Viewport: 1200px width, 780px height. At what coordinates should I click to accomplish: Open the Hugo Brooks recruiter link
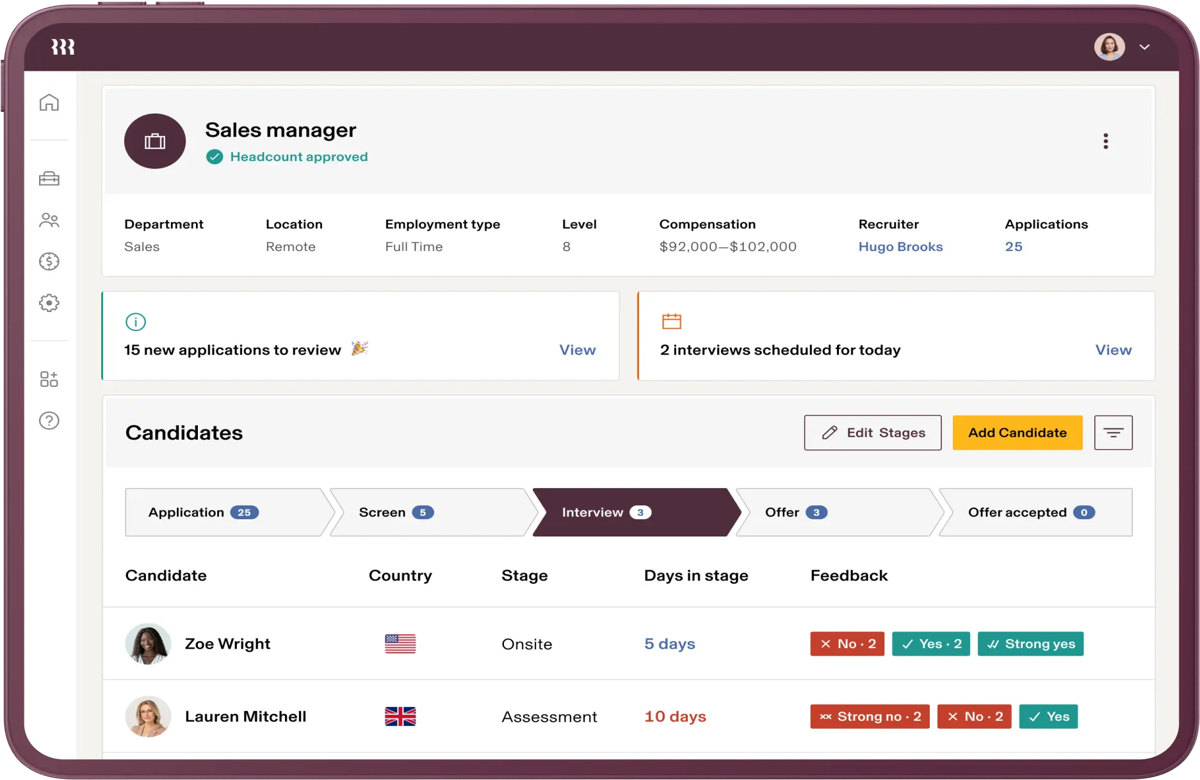click(900, 247)
